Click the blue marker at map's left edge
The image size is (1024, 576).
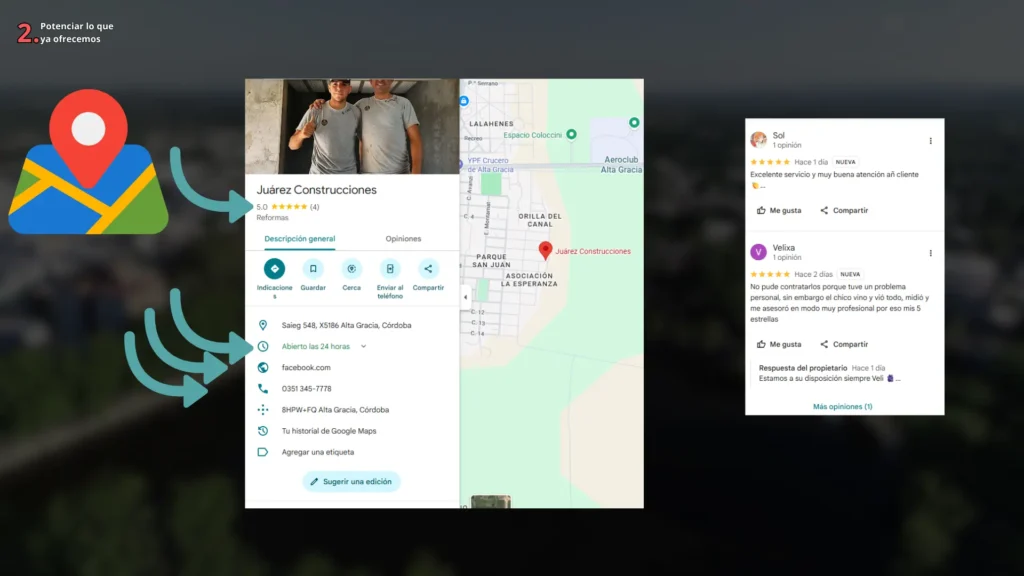[x=464, y=101]
